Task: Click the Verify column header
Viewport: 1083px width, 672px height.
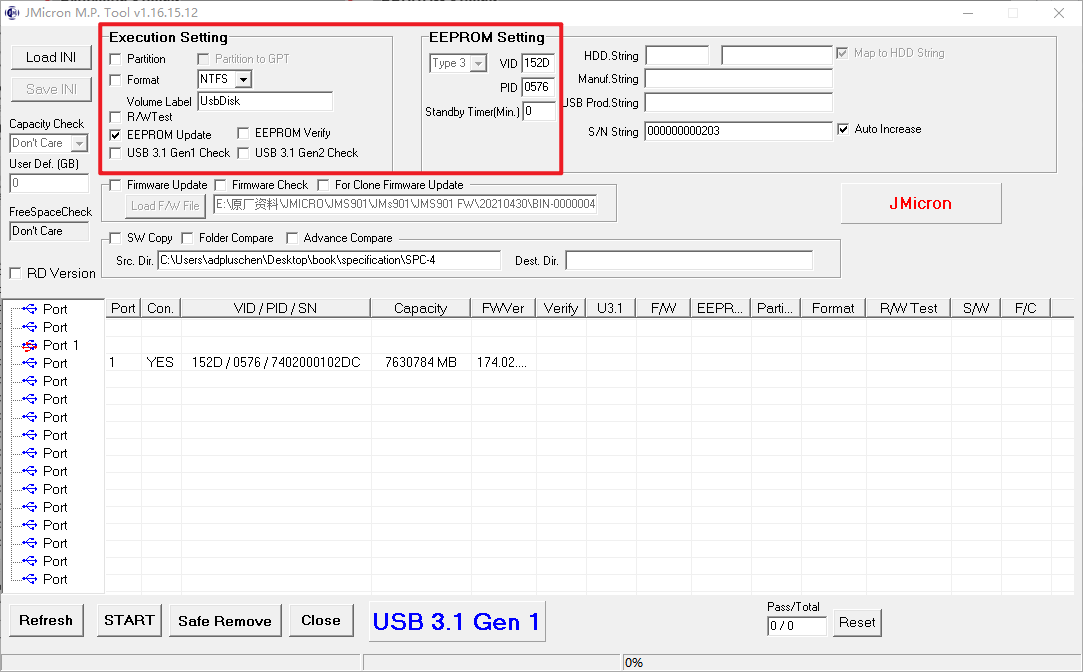Action: (561, 308)
